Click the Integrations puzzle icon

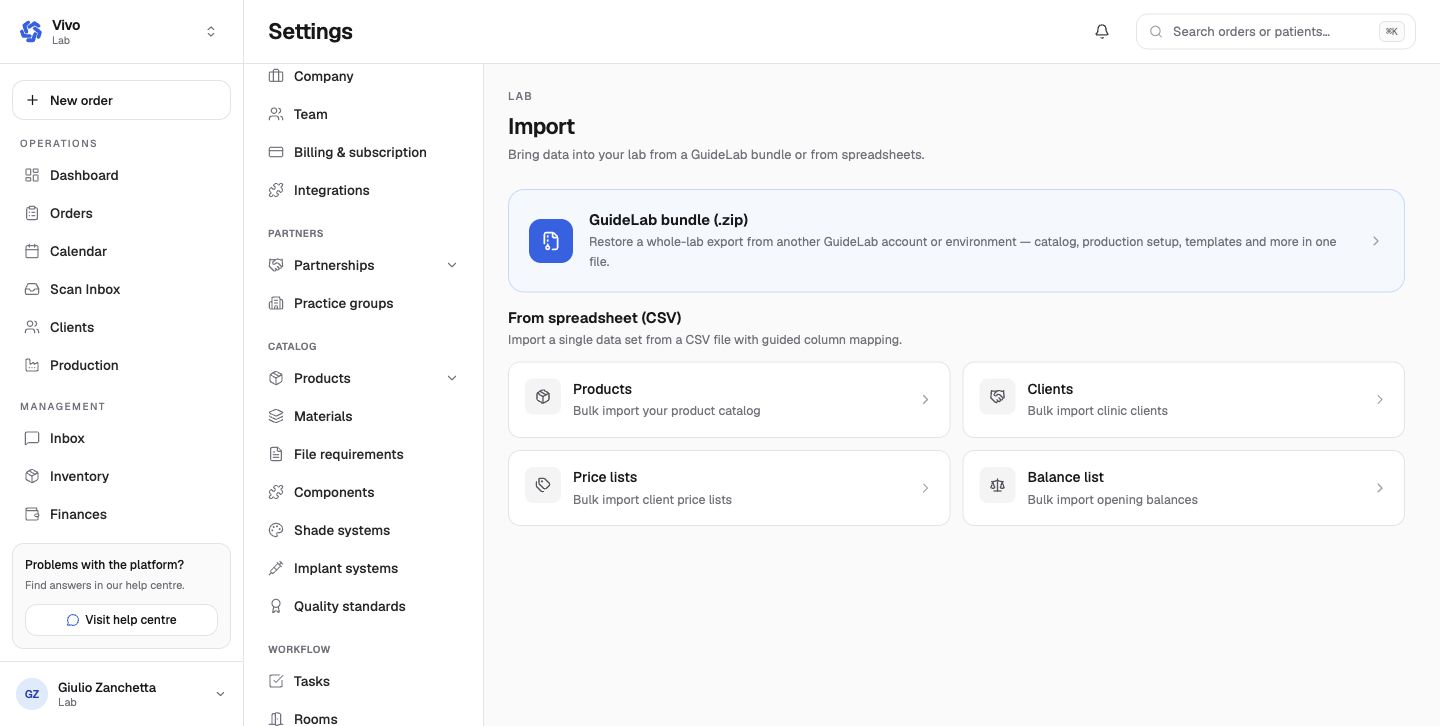(x=276, y=190)
